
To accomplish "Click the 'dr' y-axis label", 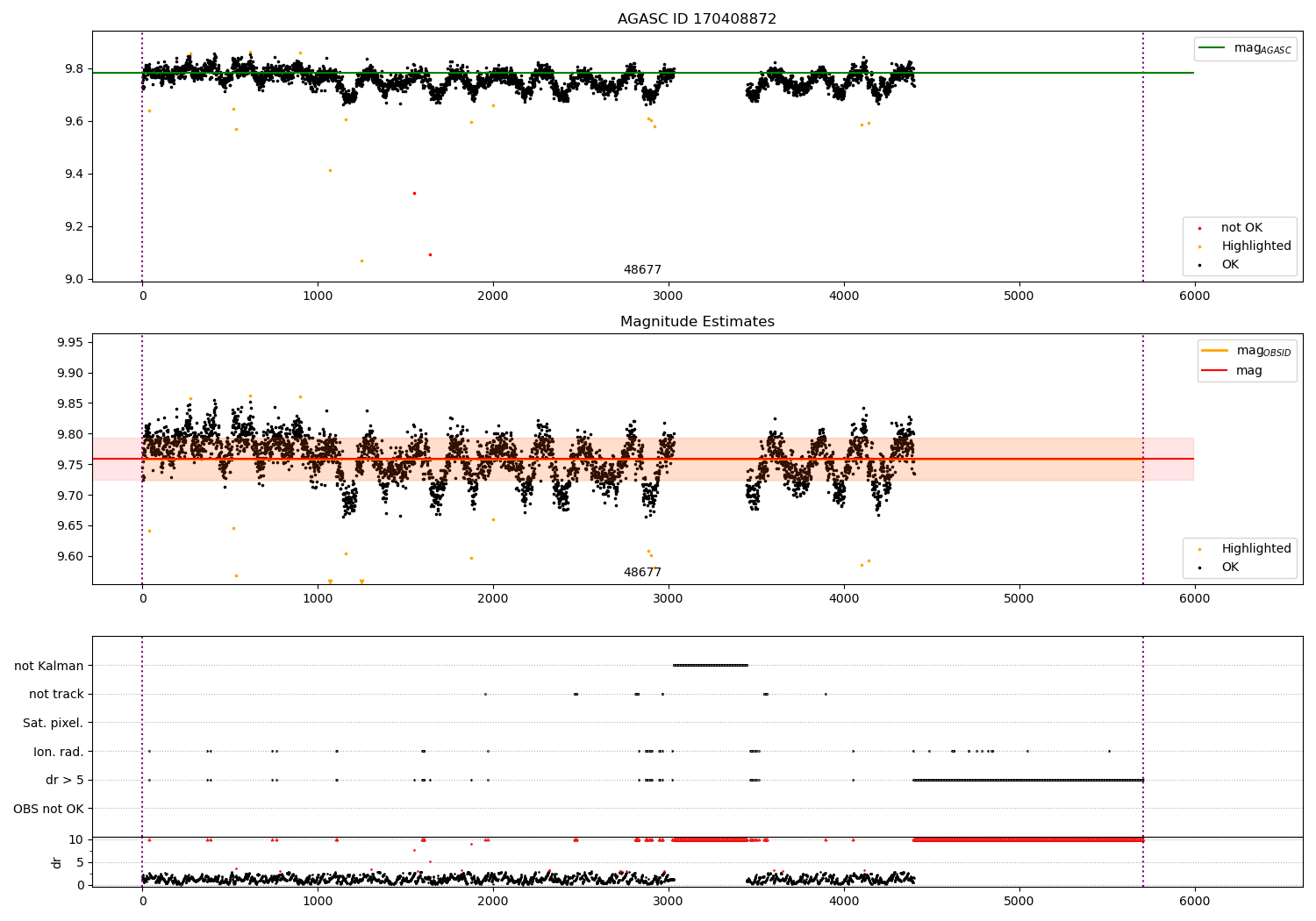I will (57, 862).
